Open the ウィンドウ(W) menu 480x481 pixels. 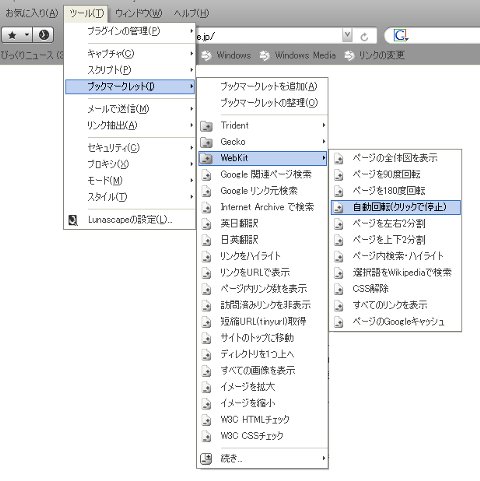pos(139,14)
